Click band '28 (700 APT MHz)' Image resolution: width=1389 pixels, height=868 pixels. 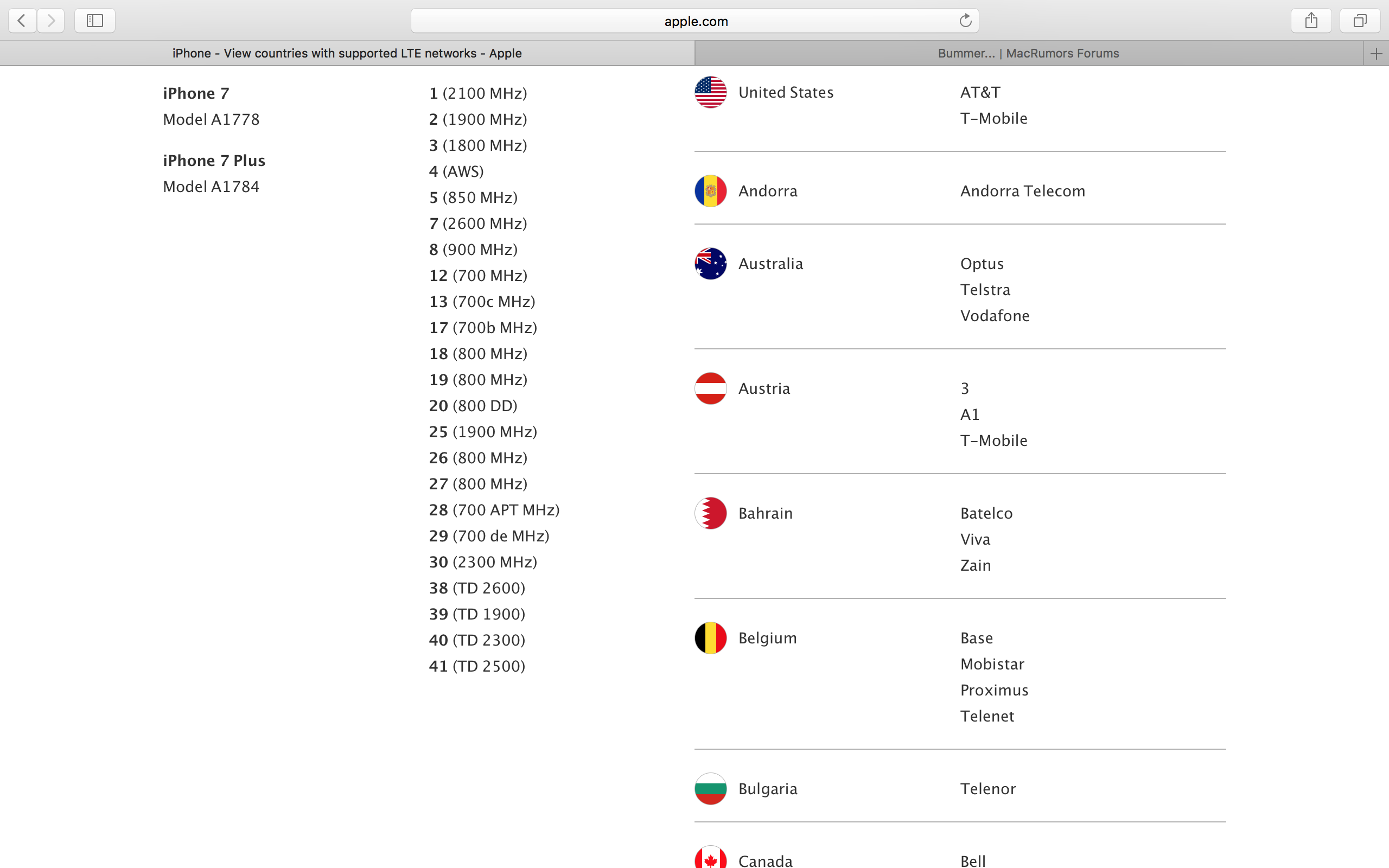click(494, 510)
